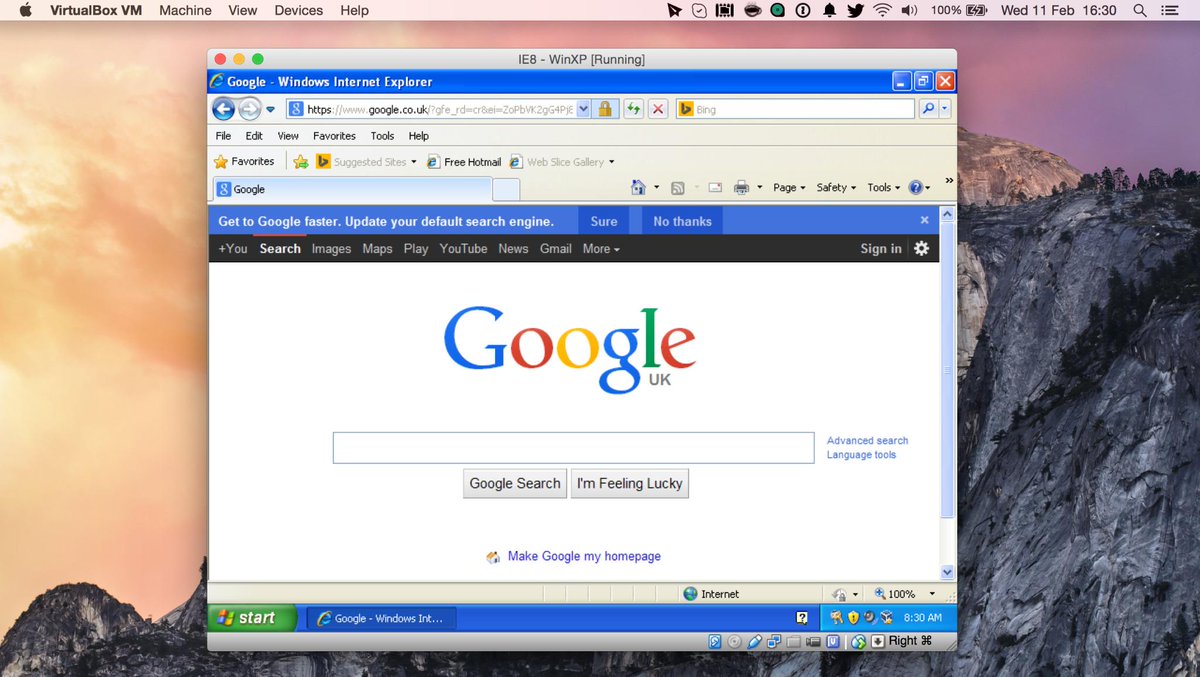Click the Google search text box
Viewport: 1200px width, 677px height.
click(x=573, y=448)
